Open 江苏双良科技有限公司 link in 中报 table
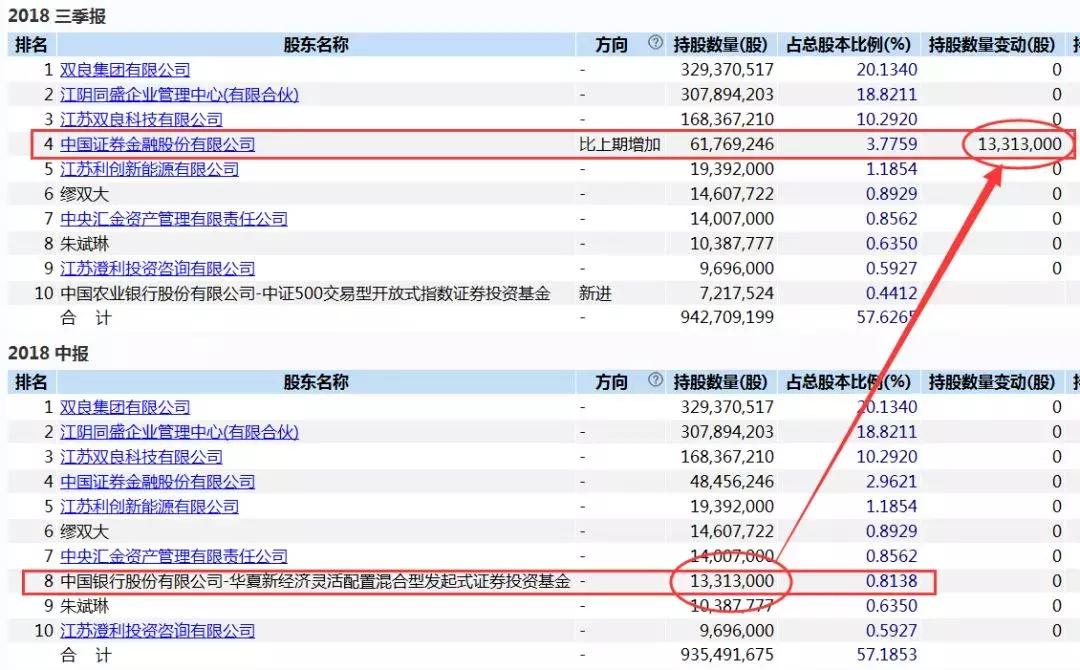 tap(141, 457)
